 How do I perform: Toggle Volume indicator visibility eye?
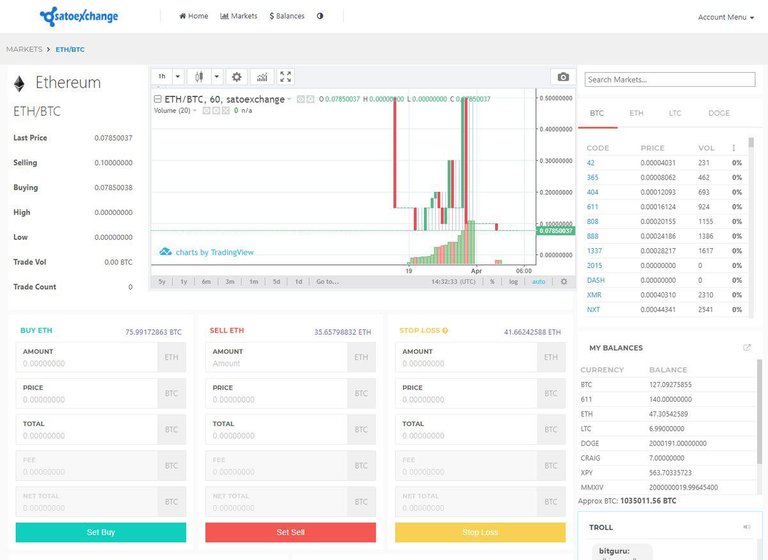point(206,111)
